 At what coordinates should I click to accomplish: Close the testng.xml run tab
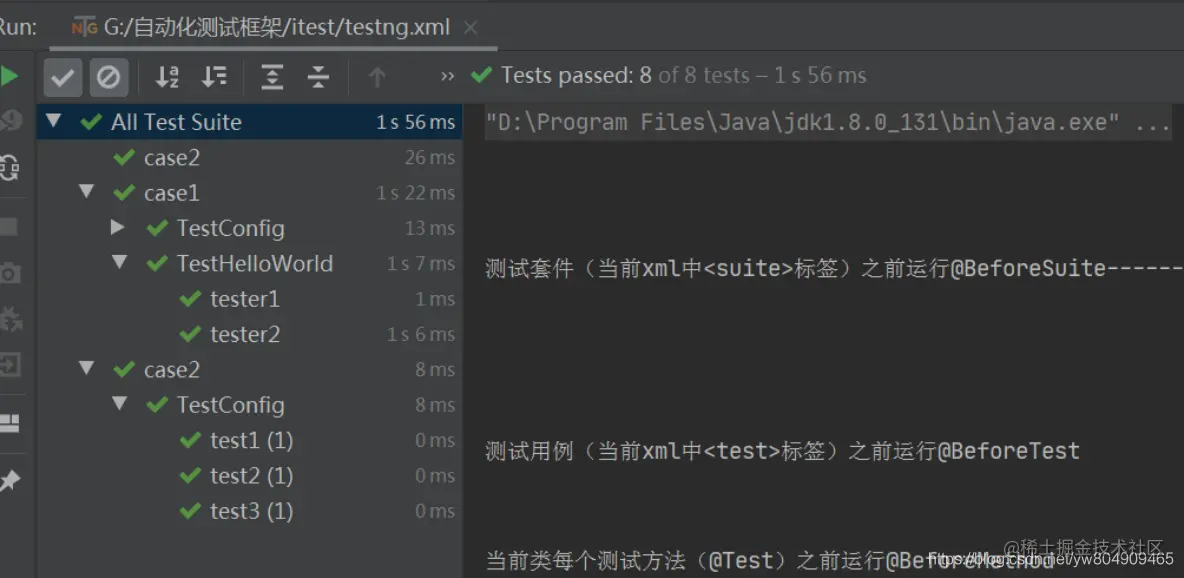coord(470,28)
